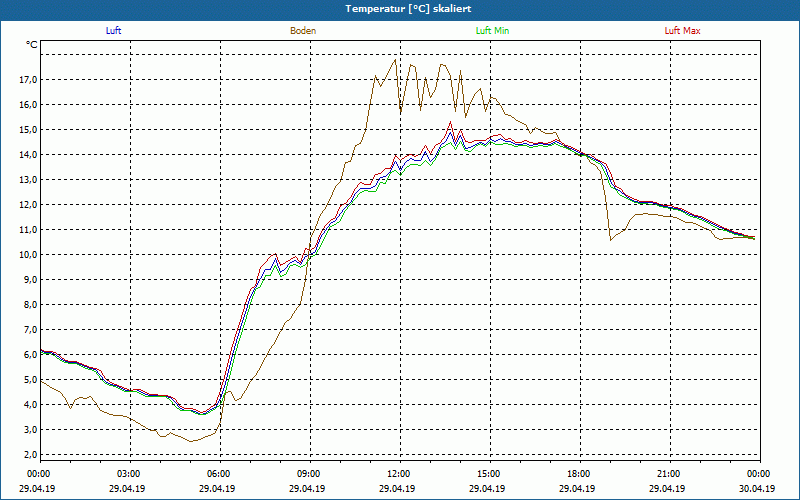Click the 6,0 y-axis value
800x500 pixels.
pyautogui.click(x=31, y=355)
